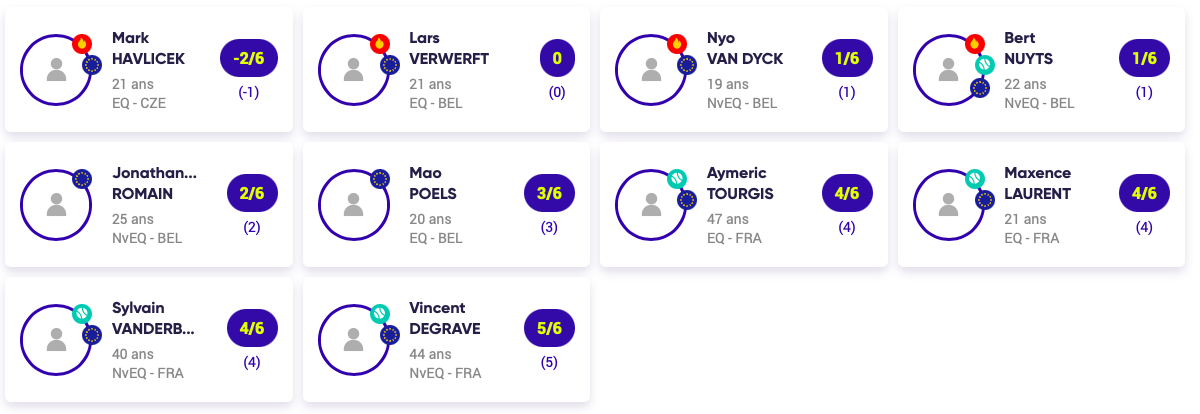Viewport: 1200px width, 414px height.
Task: Click the teal tennis ball badge on Bert Nuyts
Action: pyautogui.click(x=985, y=65)
